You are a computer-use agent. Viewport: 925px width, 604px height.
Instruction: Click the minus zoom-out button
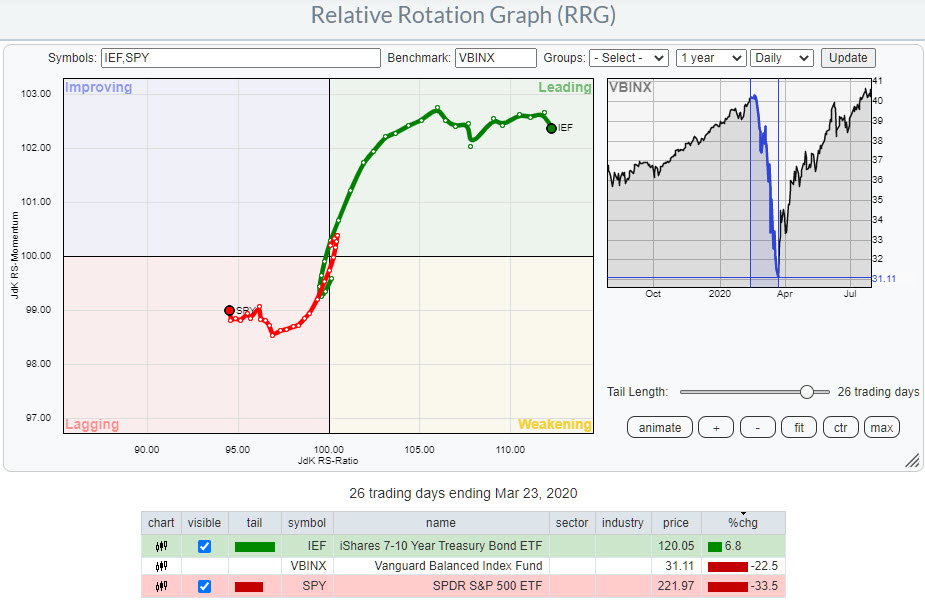coord(758,427)
